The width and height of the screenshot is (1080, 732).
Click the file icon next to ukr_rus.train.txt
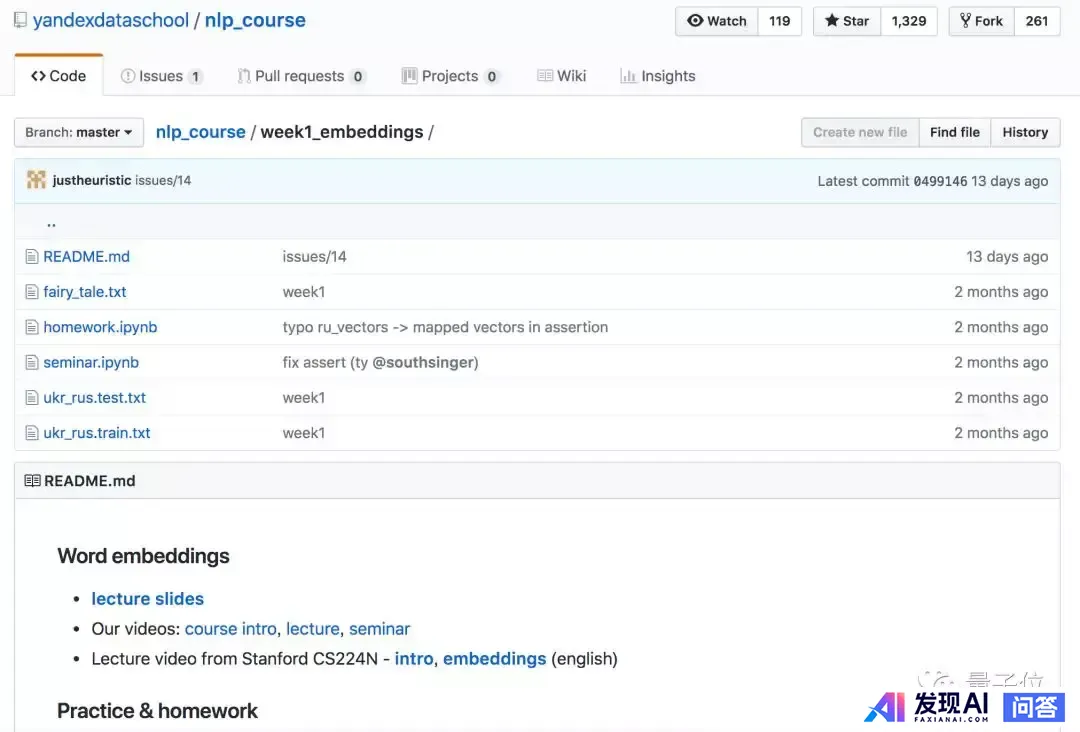[32, 432]
